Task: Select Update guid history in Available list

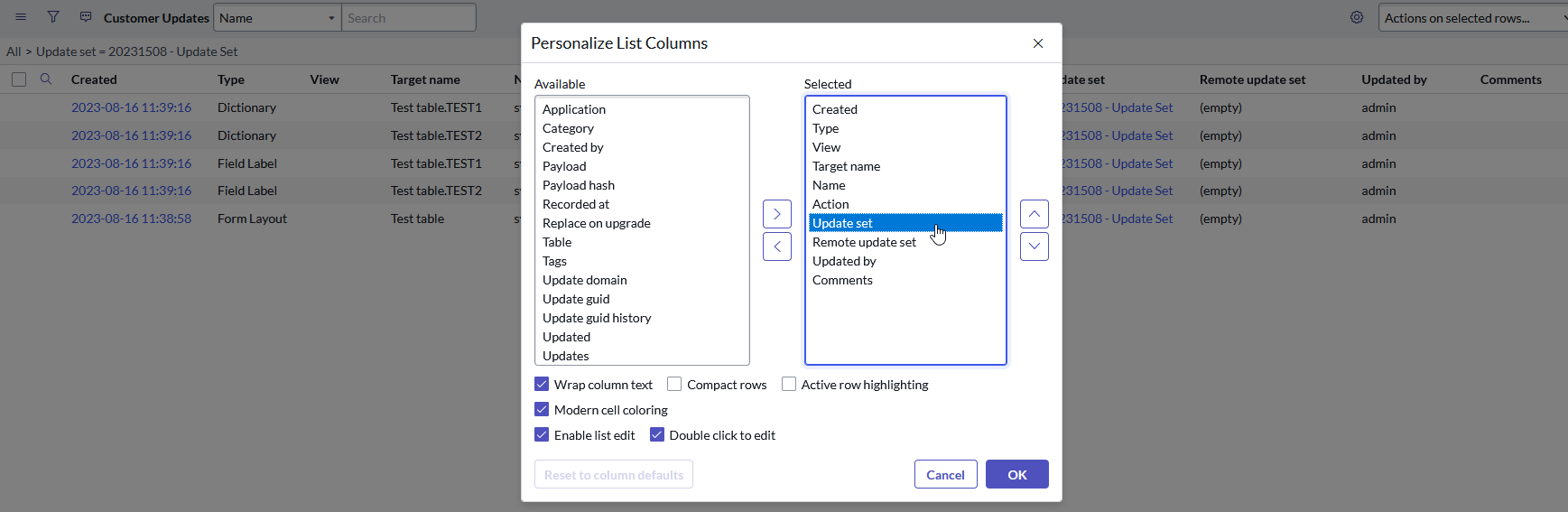Action: click(x=642, y=318)
